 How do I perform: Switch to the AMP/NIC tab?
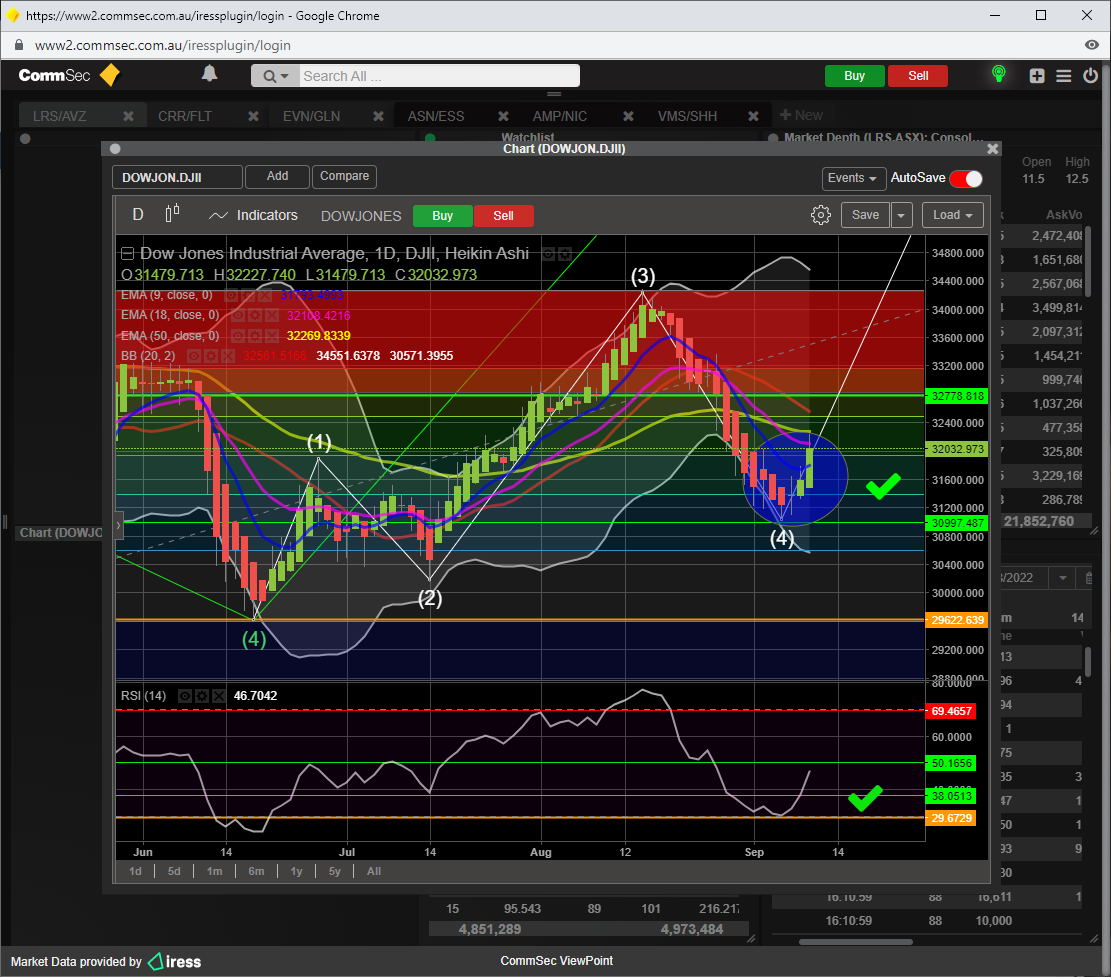[x=559, y=116]
